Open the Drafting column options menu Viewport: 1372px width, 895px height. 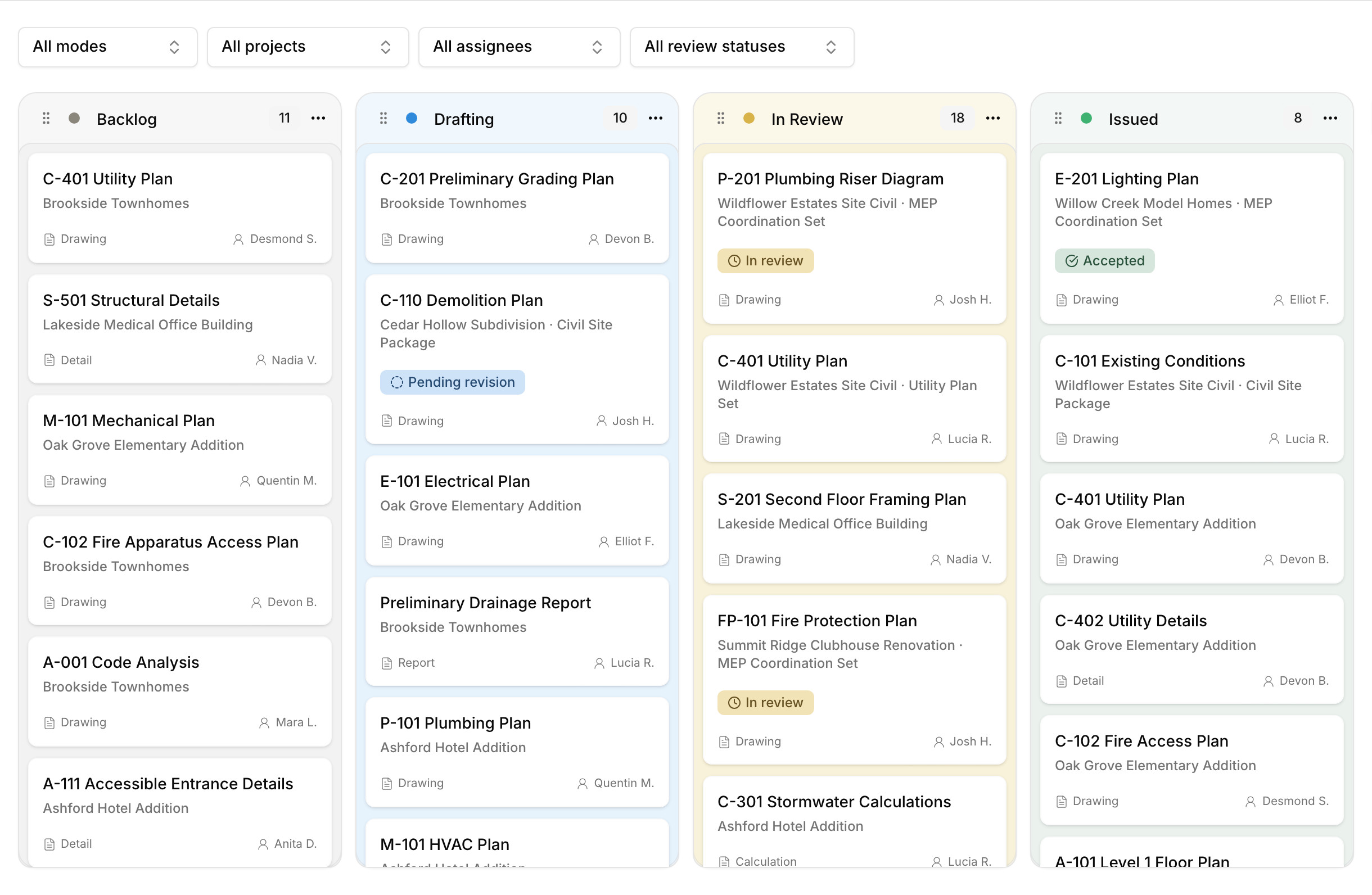click(x=656, y=118)
